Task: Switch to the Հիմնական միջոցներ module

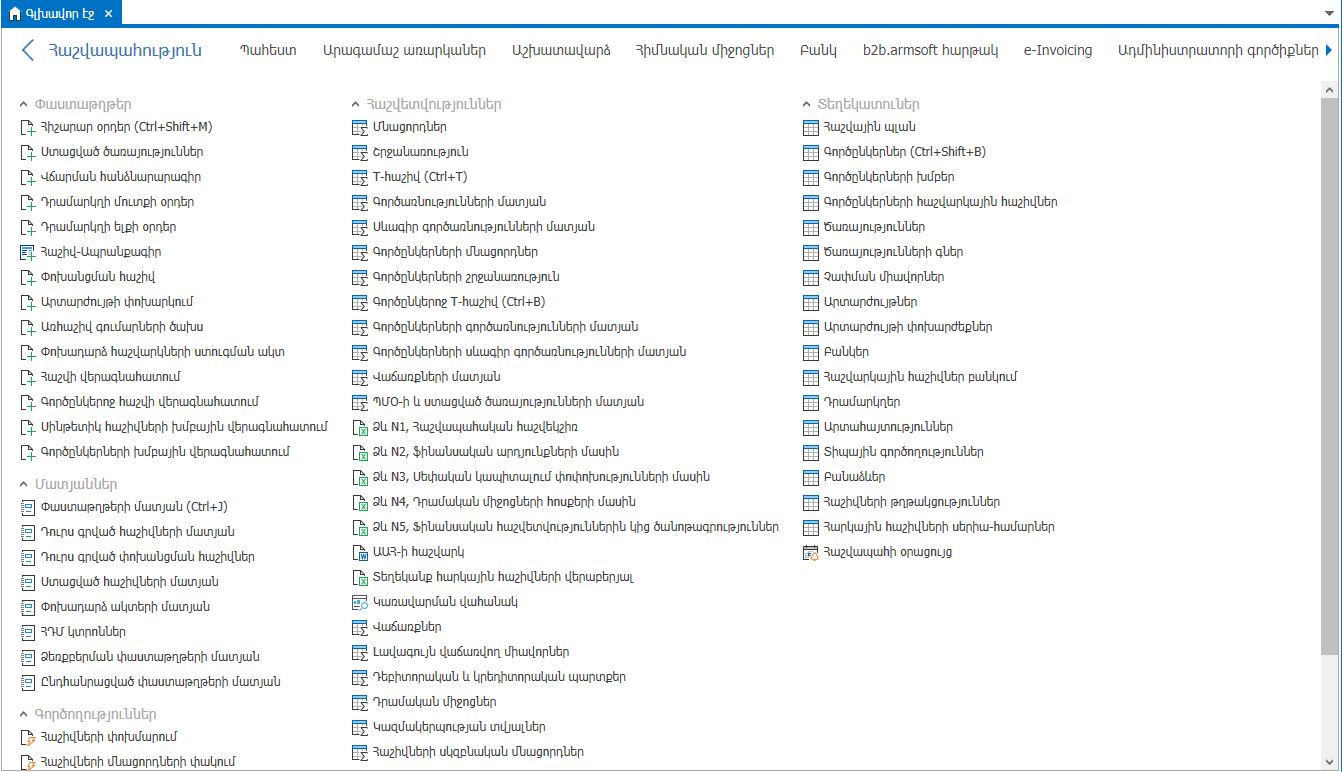Action: pos(704,50)
